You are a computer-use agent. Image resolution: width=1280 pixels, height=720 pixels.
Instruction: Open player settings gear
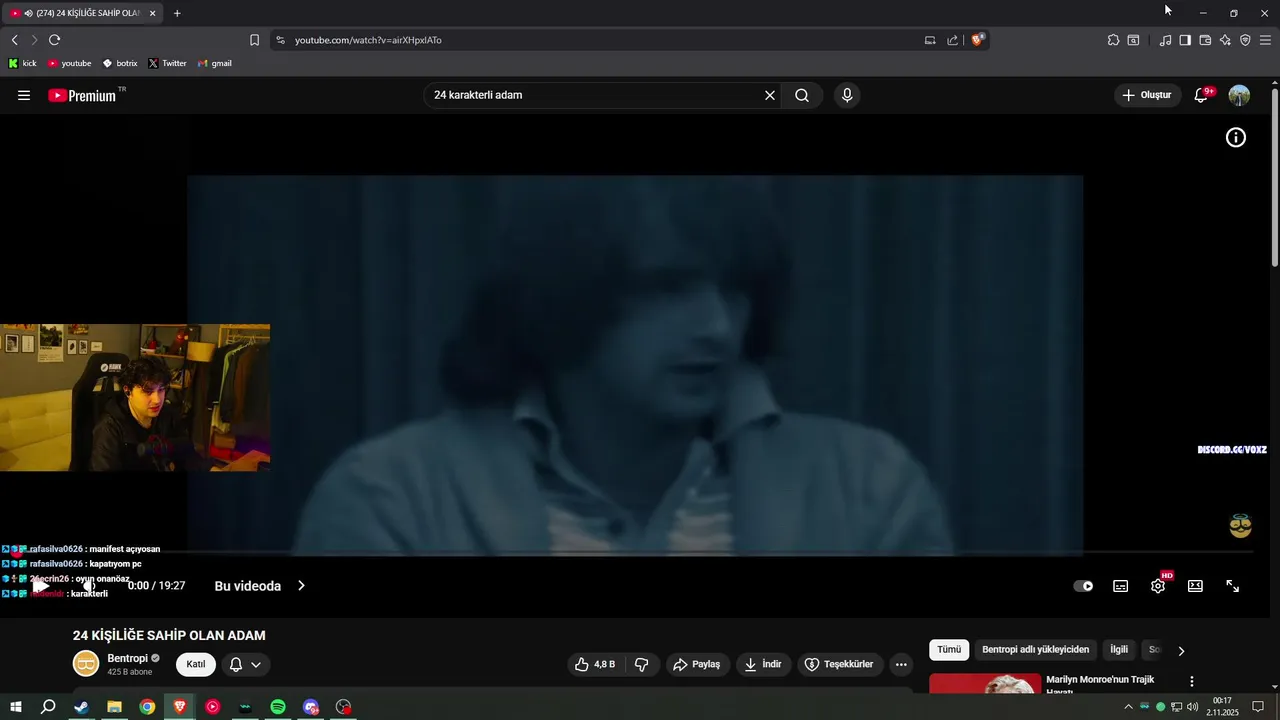tap(1158, 586)
